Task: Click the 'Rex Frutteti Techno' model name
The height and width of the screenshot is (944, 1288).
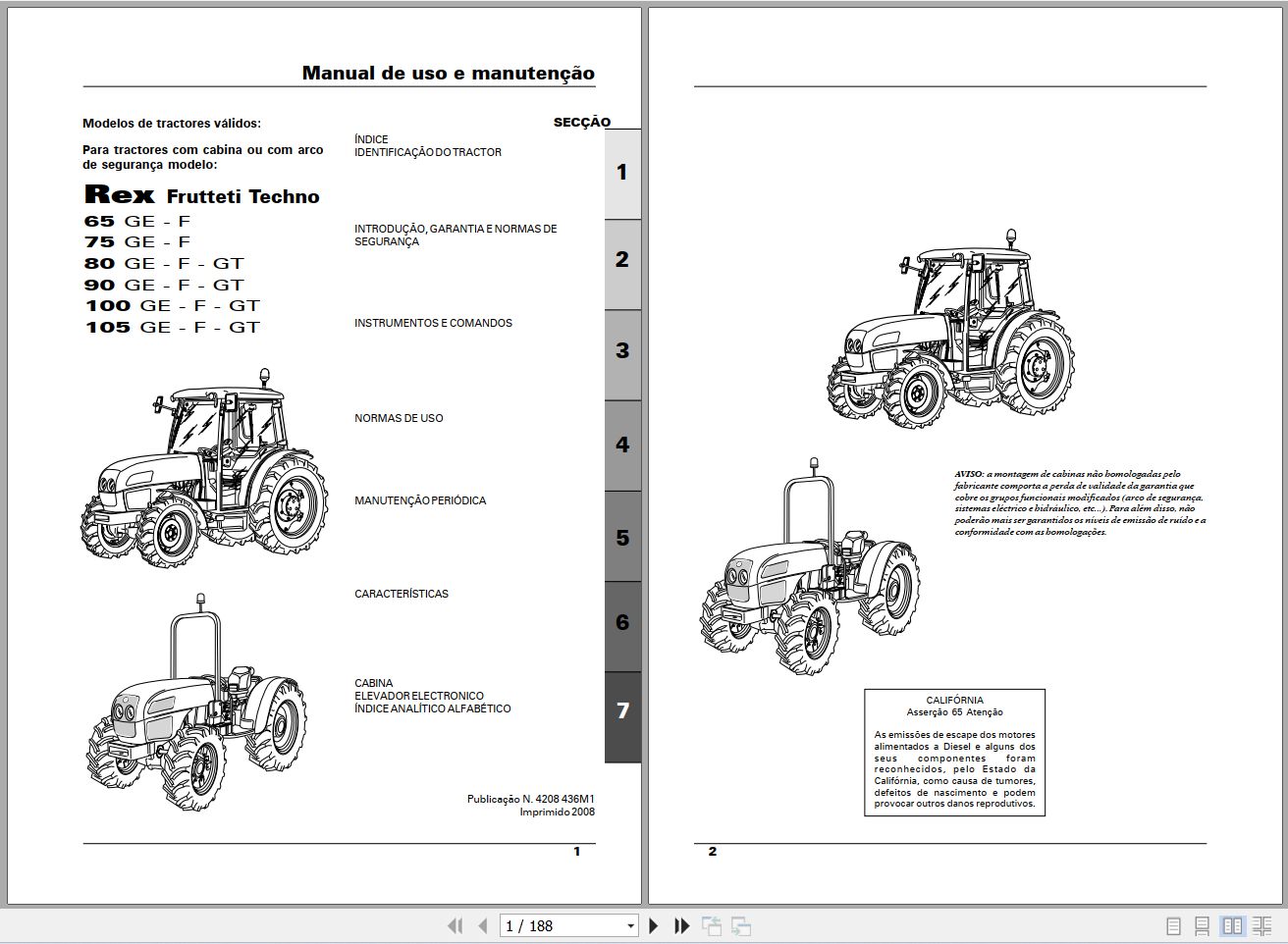Action: tap(202, 195)
